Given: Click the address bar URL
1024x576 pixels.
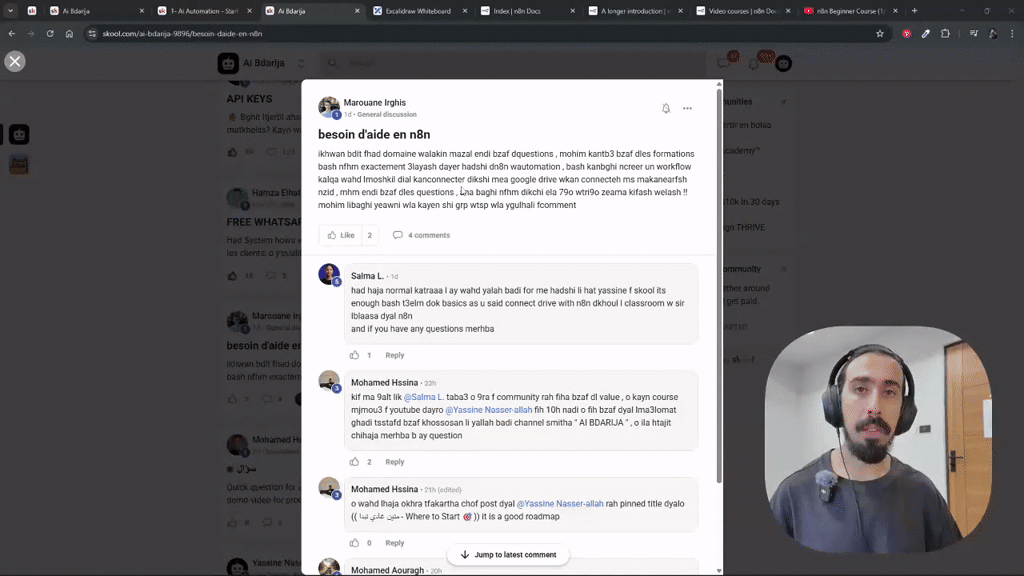Looking at the screenshot, I should coord(182,33).
